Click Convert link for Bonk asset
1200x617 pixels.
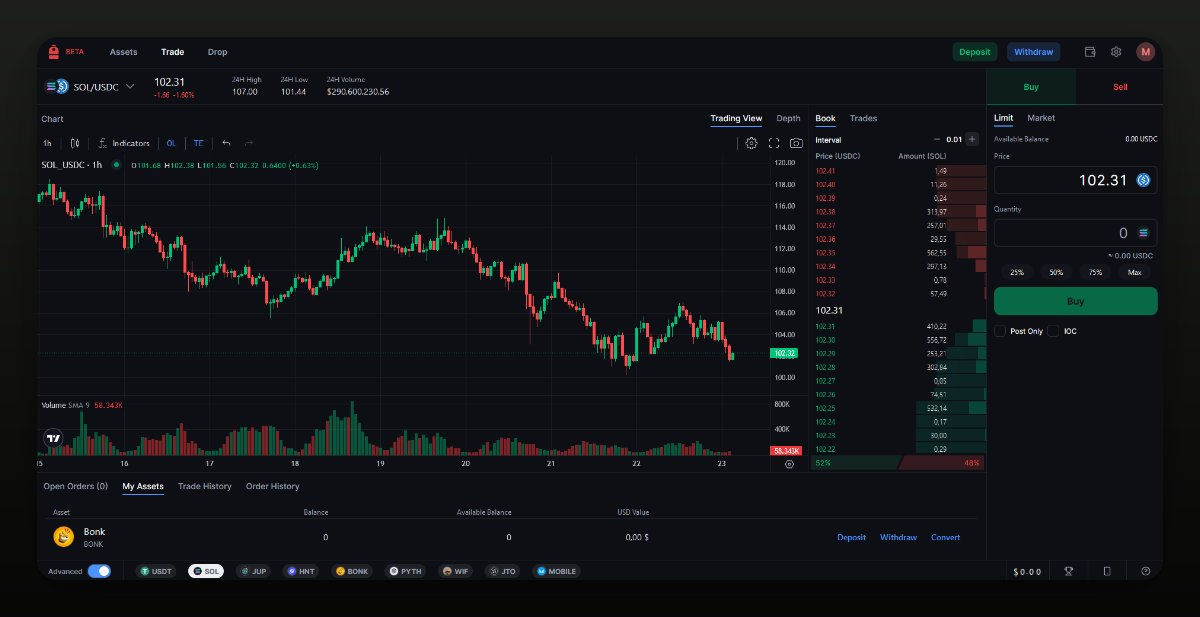coord(945,537)
